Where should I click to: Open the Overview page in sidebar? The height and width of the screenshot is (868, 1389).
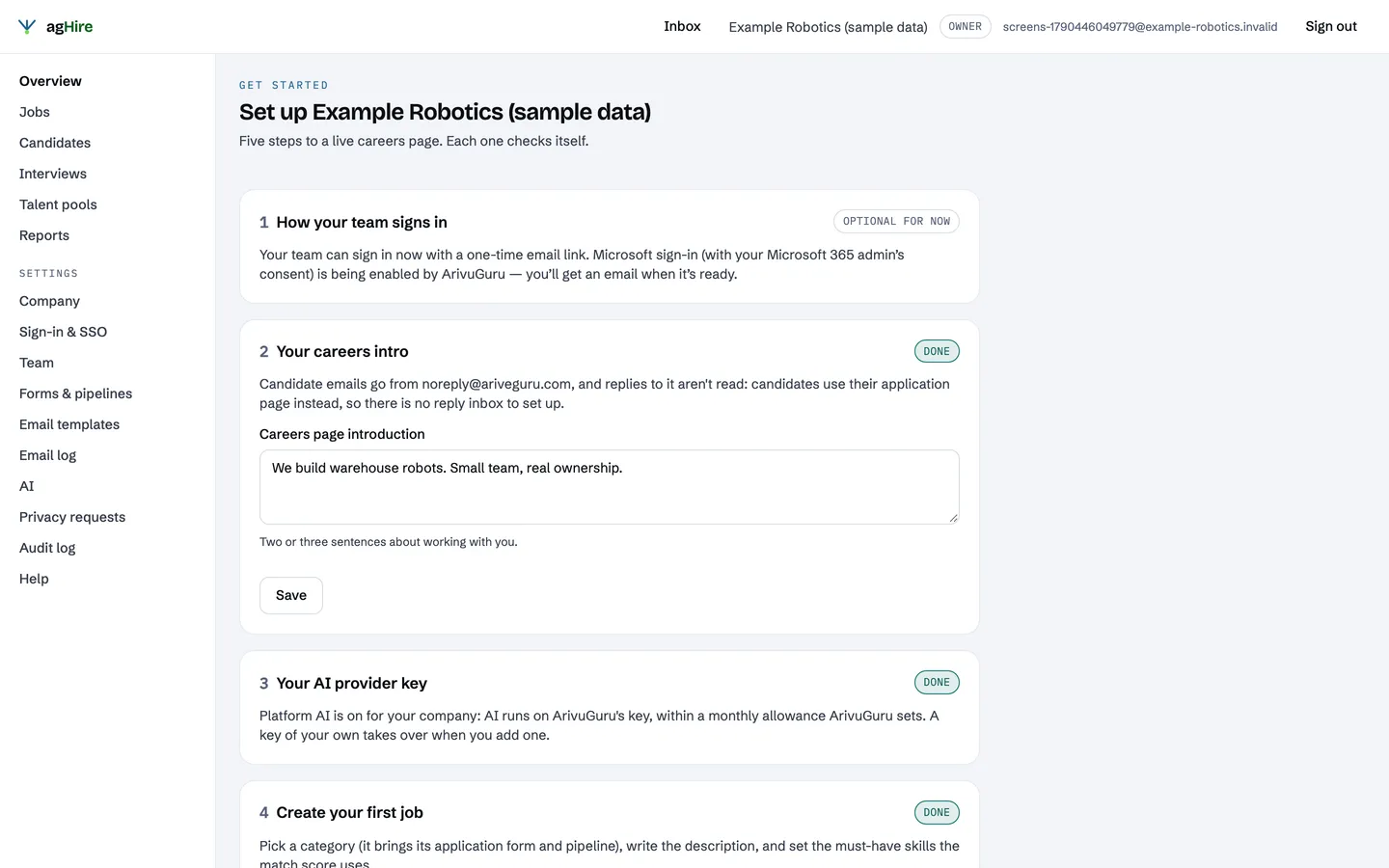click(50, 81)
